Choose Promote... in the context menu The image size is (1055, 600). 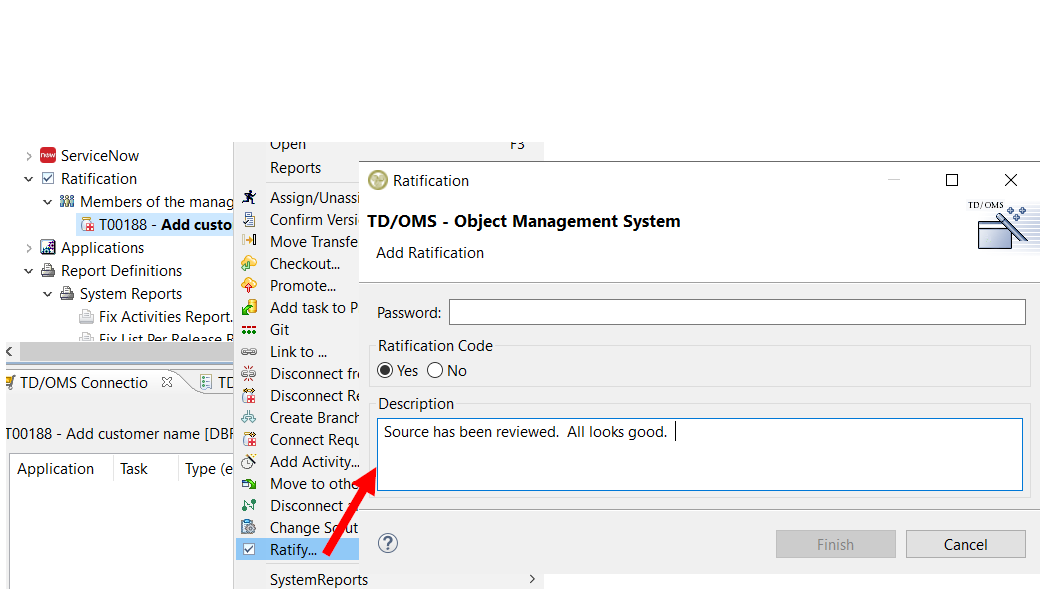303,286
